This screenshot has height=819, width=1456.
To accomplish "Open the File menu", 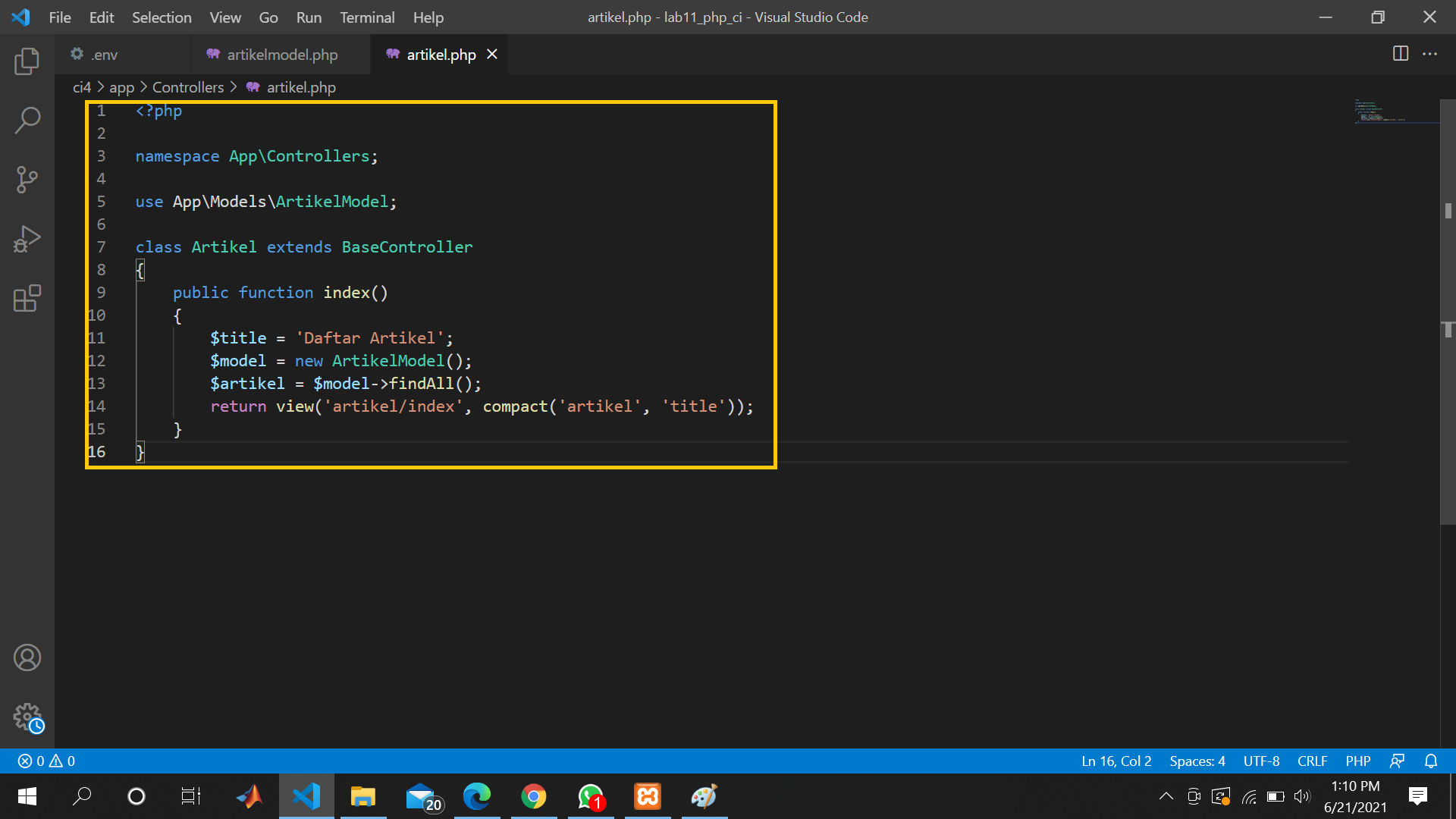I will [x=60, y=17].
